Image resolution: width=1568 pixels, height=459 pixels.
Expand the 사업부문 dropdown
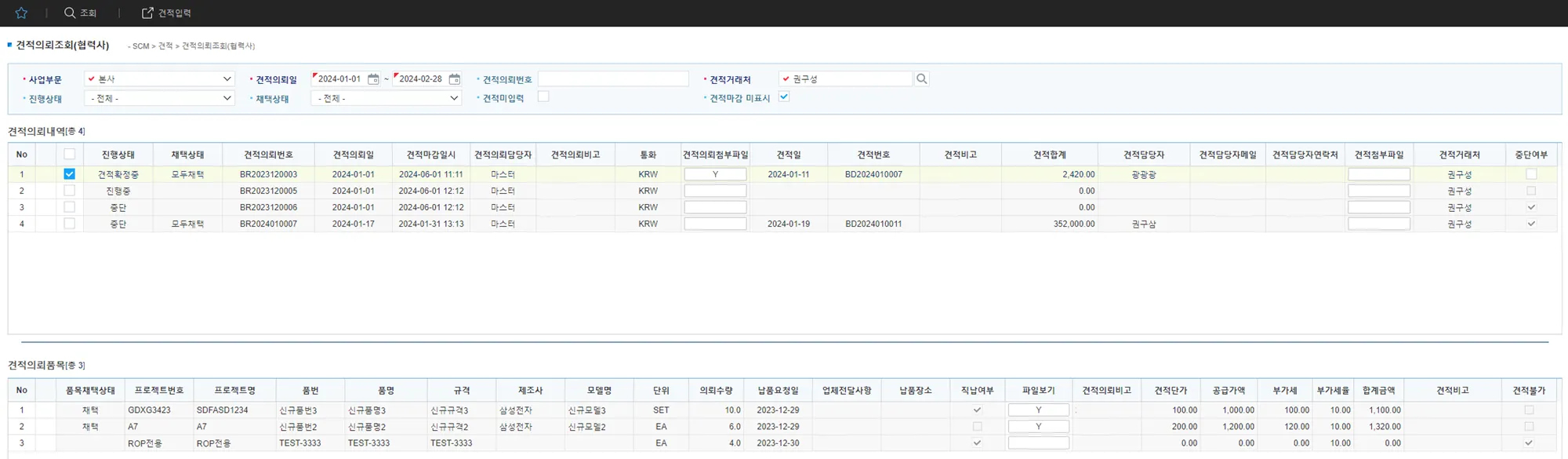click(227, 79)
